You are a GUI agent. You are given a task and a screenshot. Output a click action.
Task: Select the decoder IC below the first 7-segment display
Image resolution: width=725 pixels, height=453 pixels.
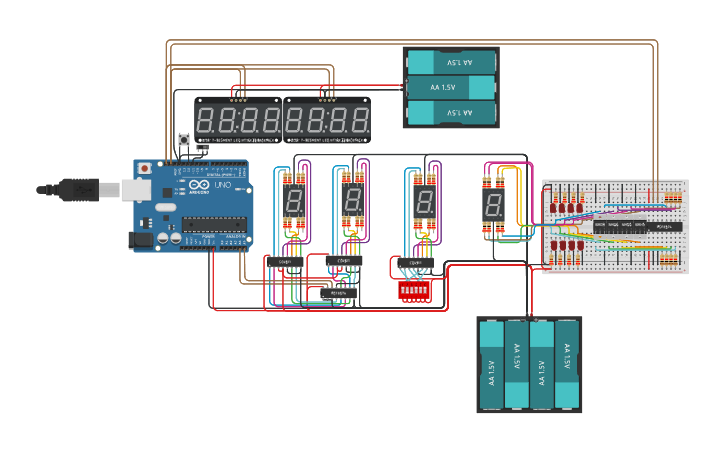tap(285, 262)
